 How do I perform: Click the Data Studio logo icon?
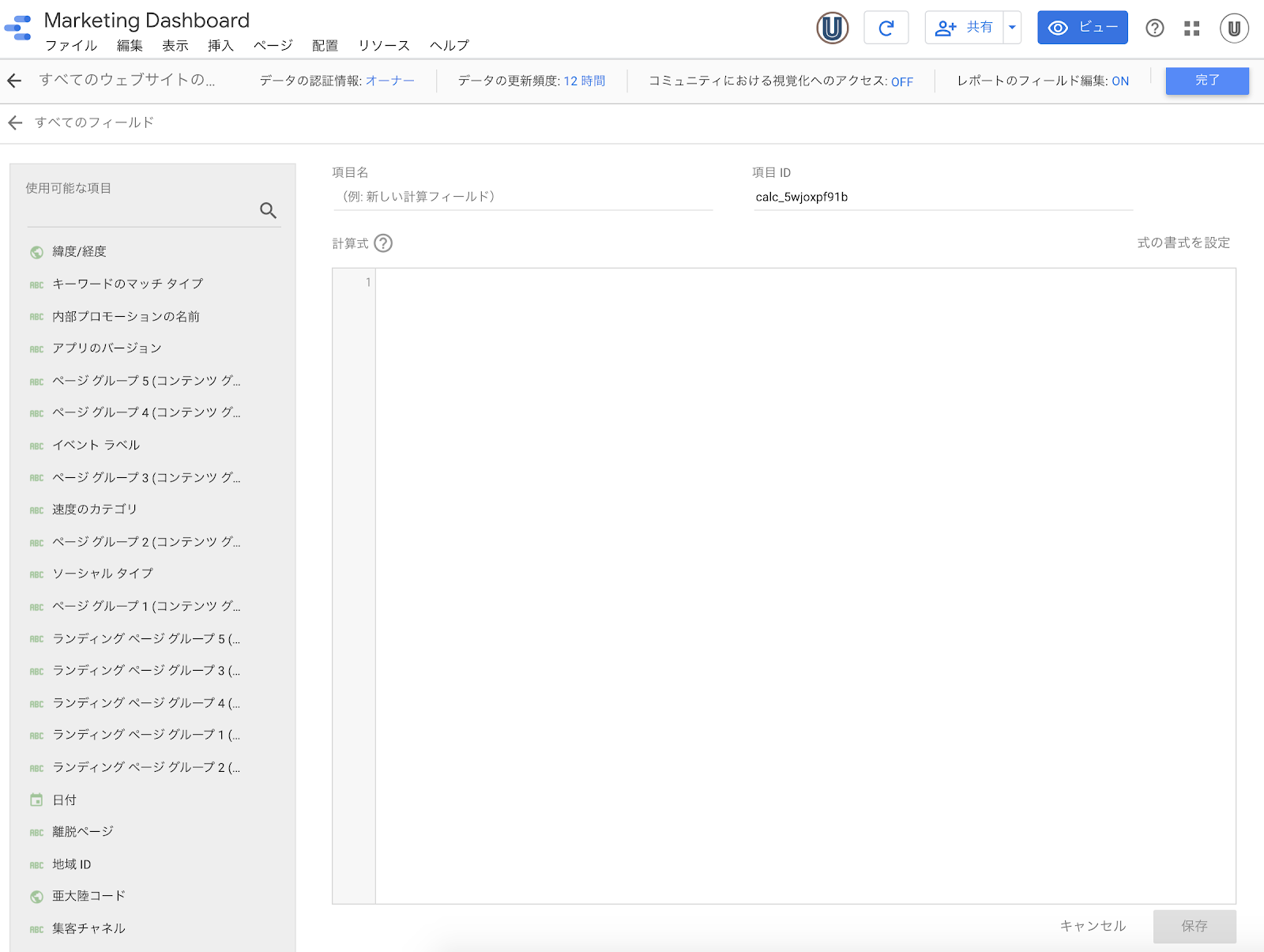(17, 28)
